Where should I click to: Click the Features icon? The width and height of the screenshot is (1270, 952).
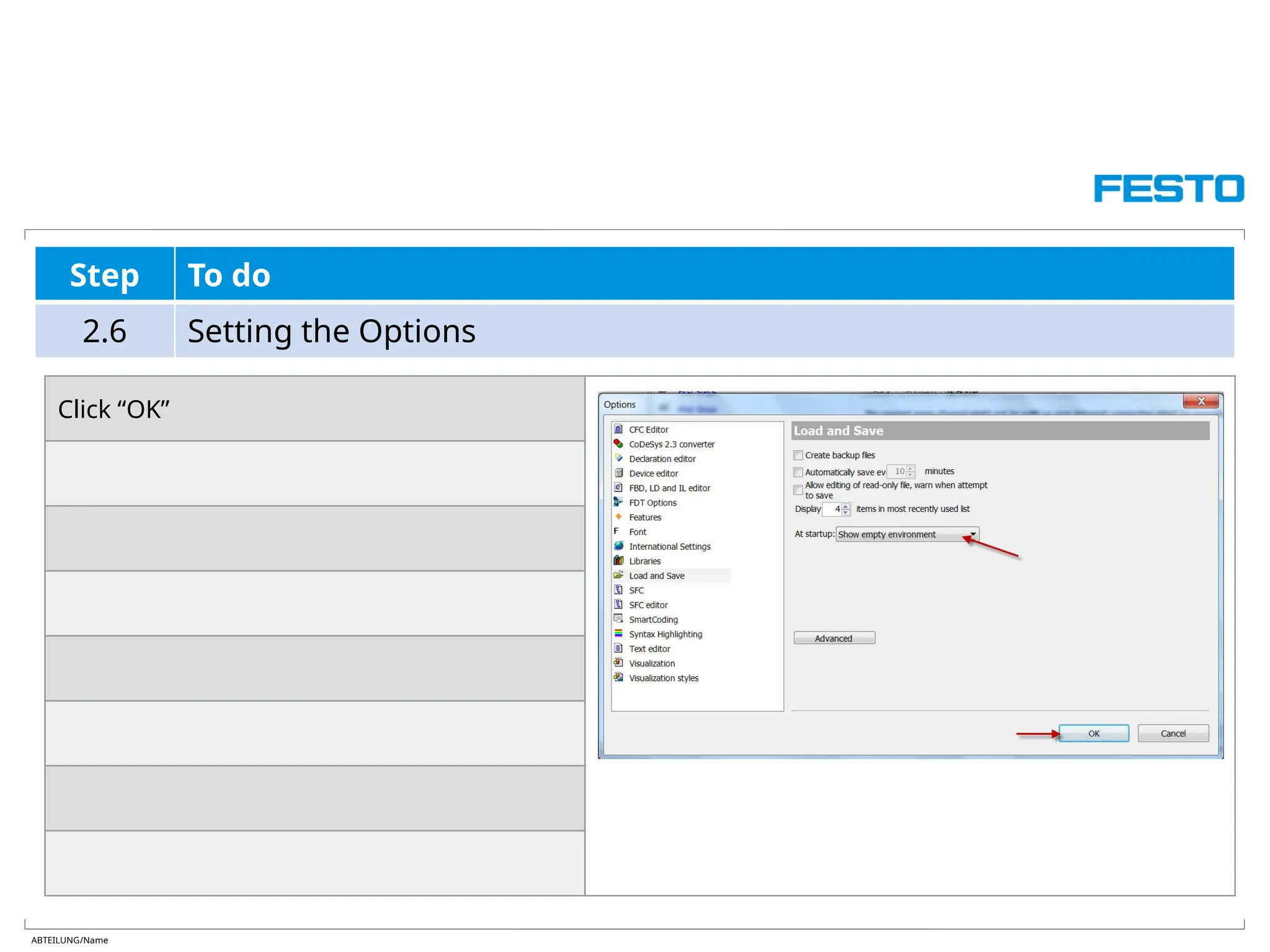point(618,517)
